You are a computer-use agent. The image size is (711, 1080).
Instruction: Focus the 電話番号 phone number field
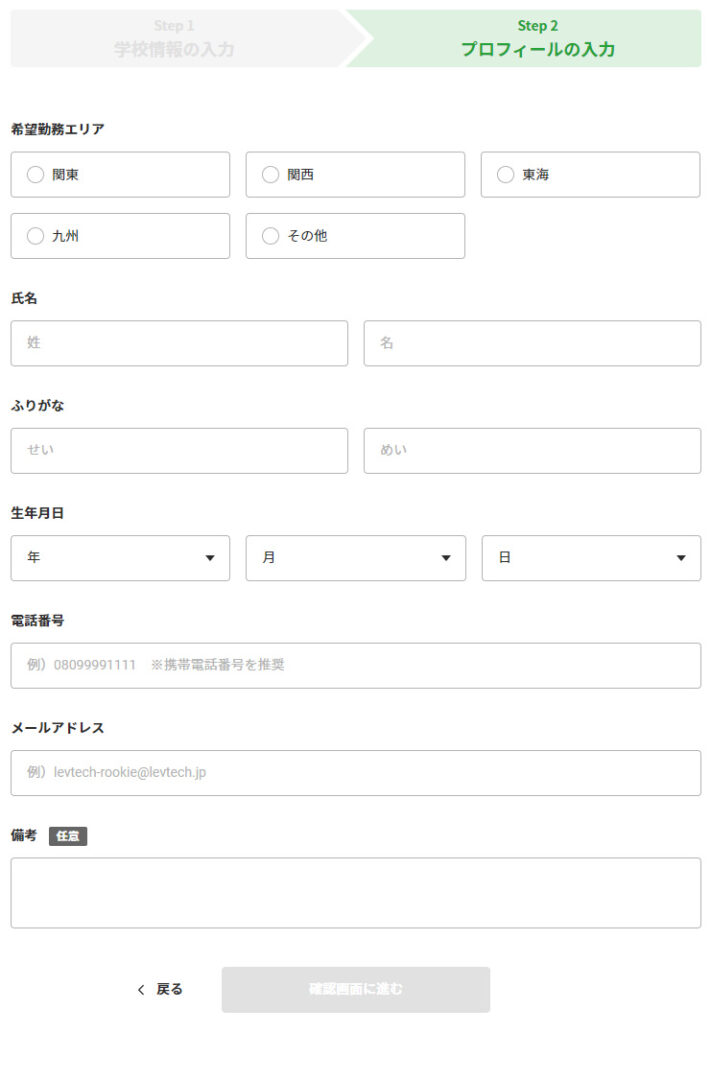(356, 665)
